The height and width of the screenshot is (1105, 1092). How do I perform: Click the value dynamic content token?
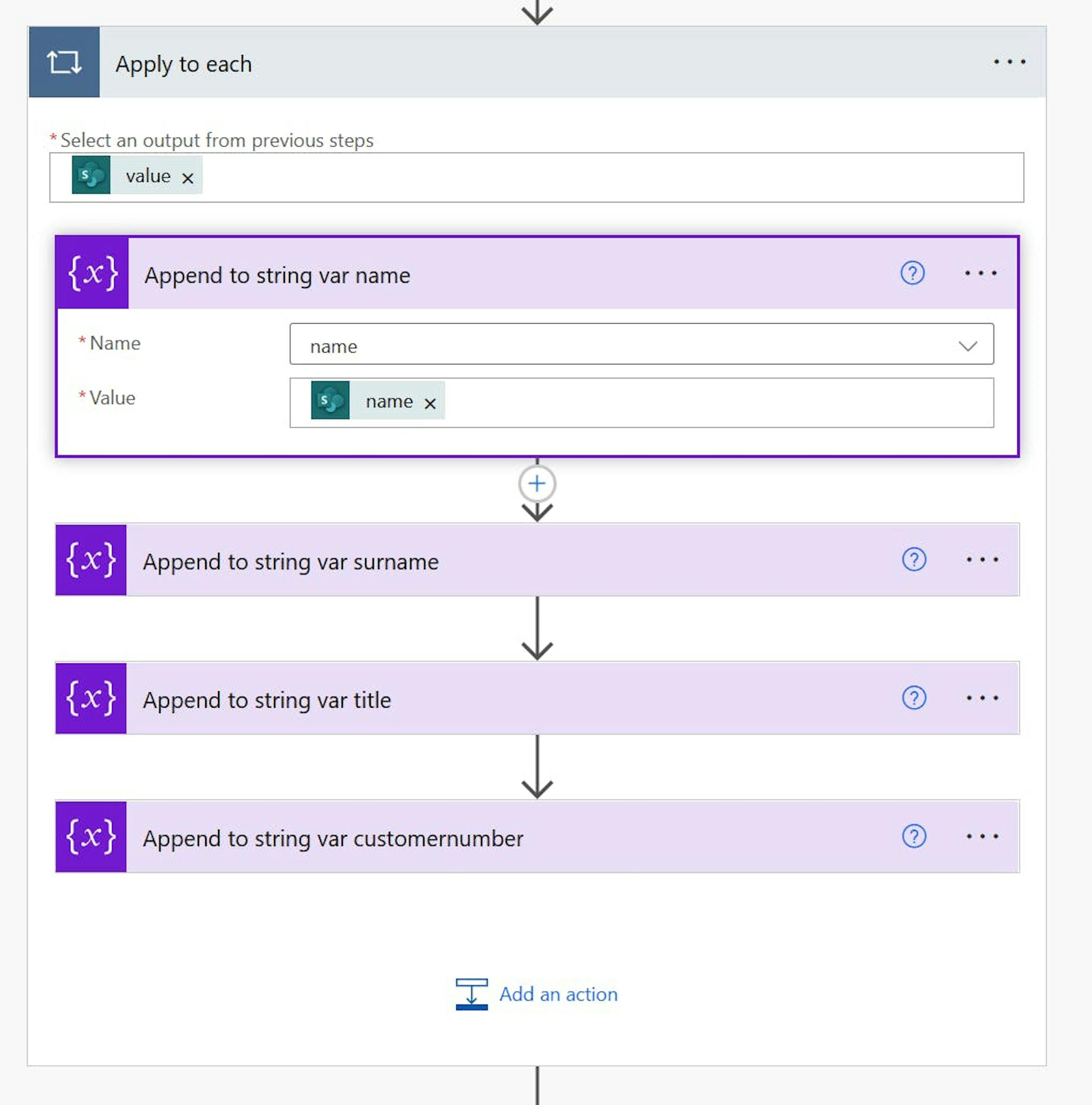click(x=137, y=175)
